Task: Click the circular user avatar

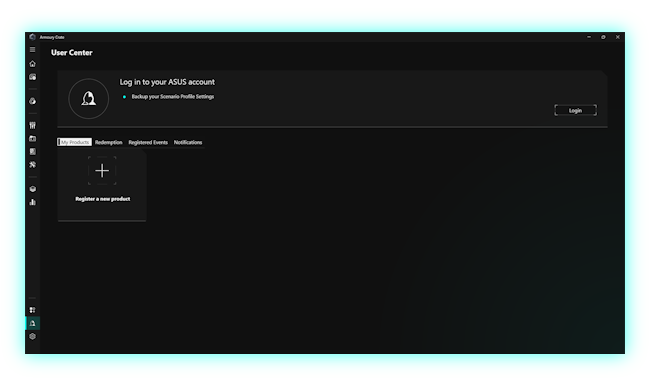Action: coord(89,99)
